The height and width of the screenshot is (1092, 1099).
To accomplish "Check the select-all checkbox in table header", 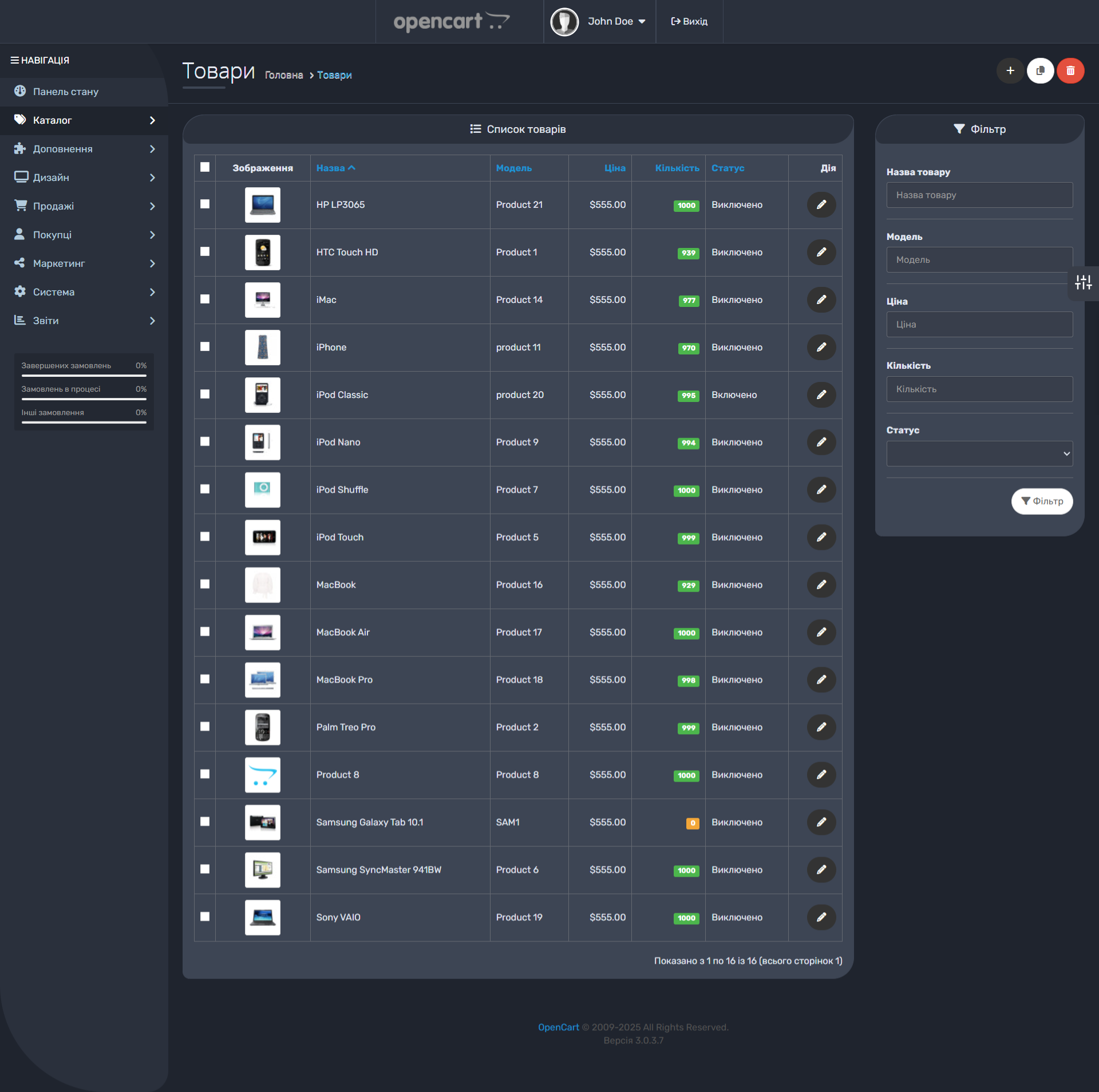I will point(205,167).
